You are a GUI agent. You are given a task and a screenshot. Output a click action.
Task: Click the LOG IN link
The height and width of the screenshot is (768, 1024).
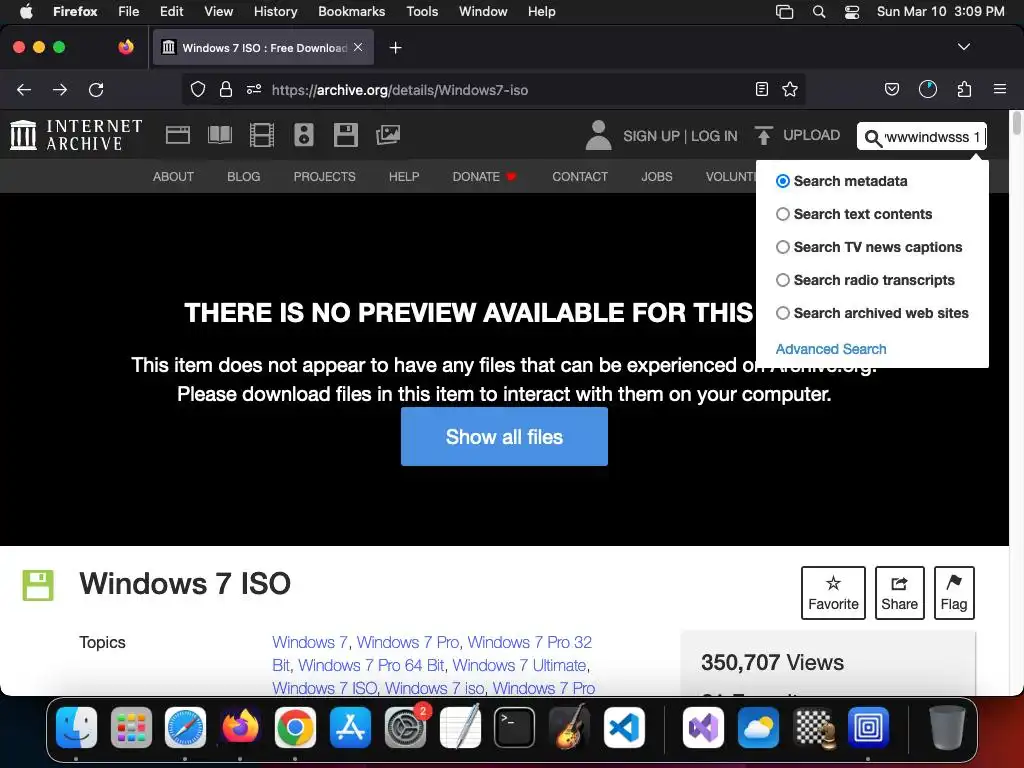(x=714, y=136)
